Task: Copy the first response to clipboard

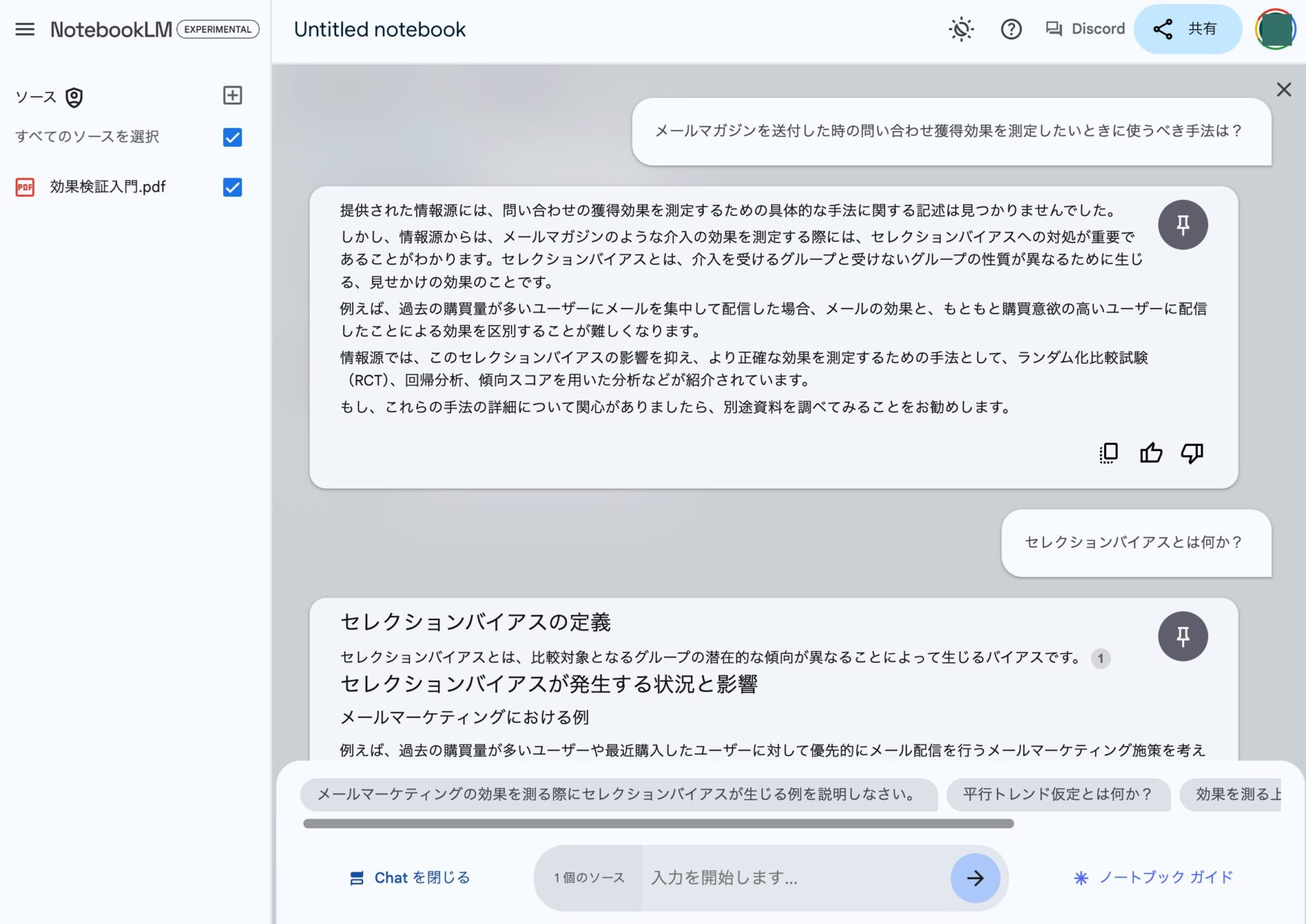Action: click(1108, 453)
